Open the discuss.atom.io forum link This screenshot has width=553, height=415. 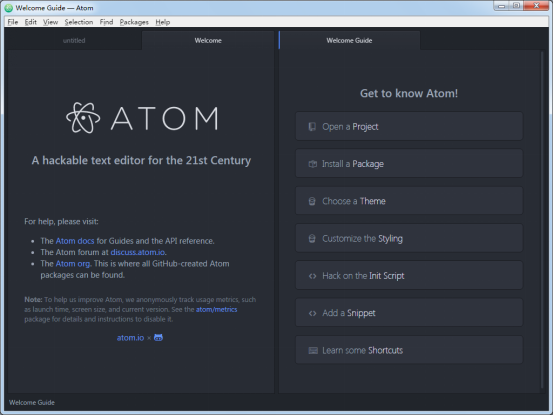pos(138,252)
